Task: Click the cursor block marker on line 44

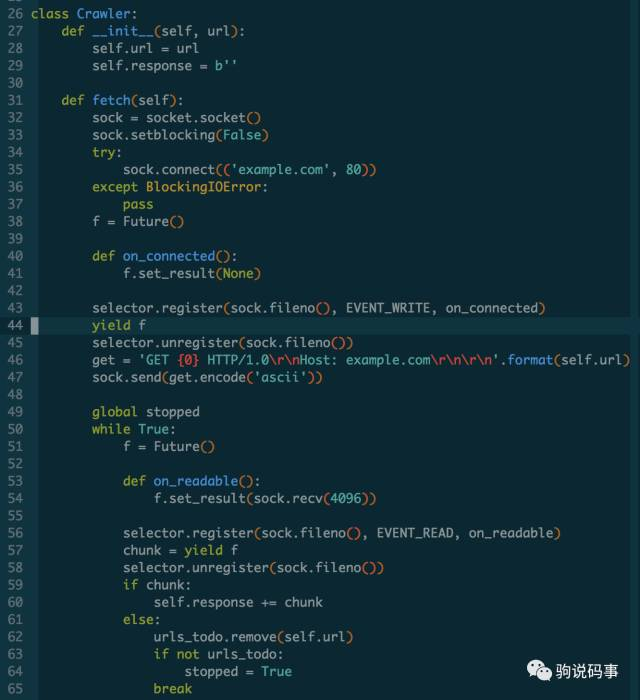Action: (34, 325)
